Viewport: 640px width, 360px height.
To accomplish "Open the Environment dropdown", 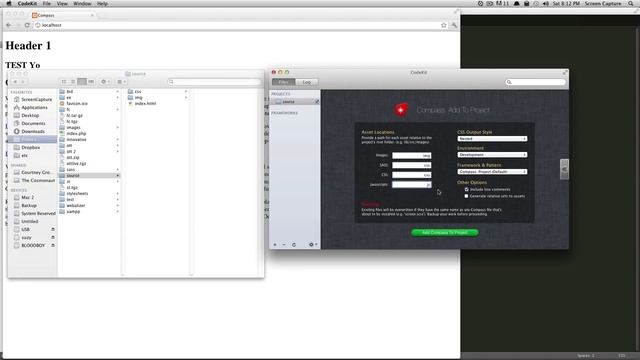I will point(492,155).
